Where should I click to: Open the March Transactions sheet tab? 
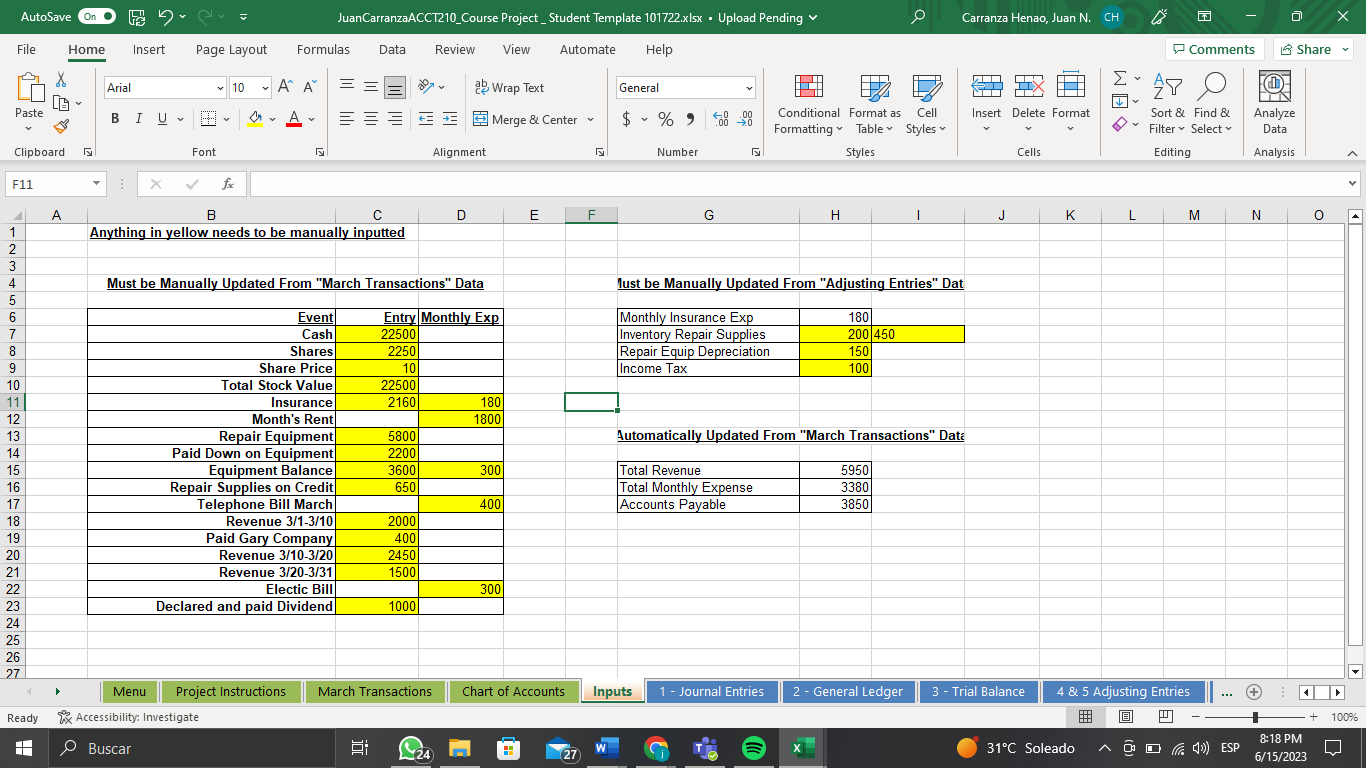pyautogui.click(x=375, y=691)
